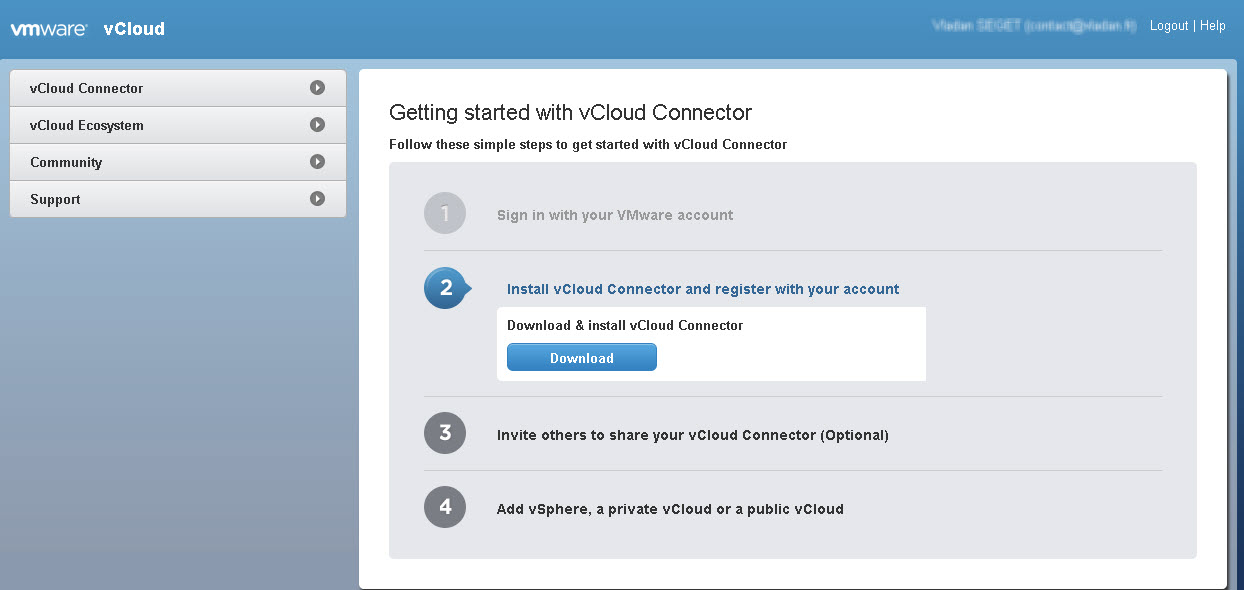Select step 3 circle icon

pos(445,433)
